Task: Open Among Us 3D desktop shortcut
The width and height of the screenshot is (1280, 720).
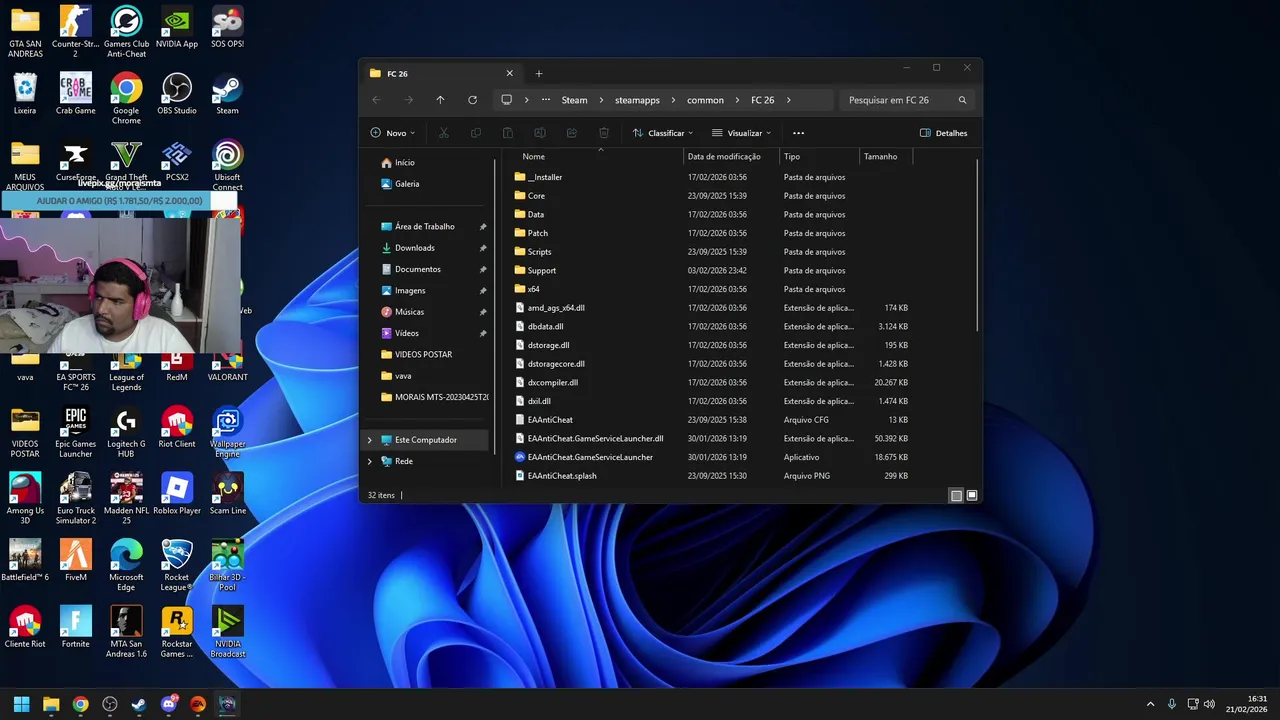Action: 25,500
